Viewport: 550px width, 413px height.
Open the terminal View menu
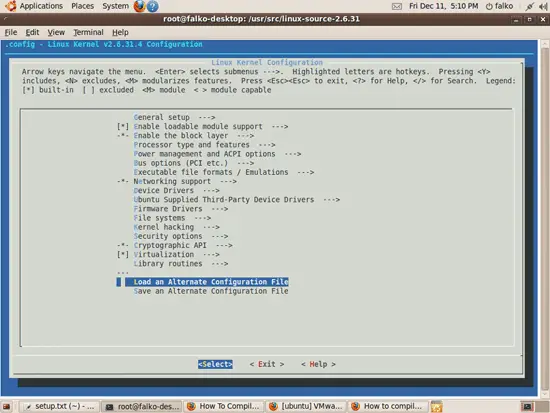coord(56,32)
